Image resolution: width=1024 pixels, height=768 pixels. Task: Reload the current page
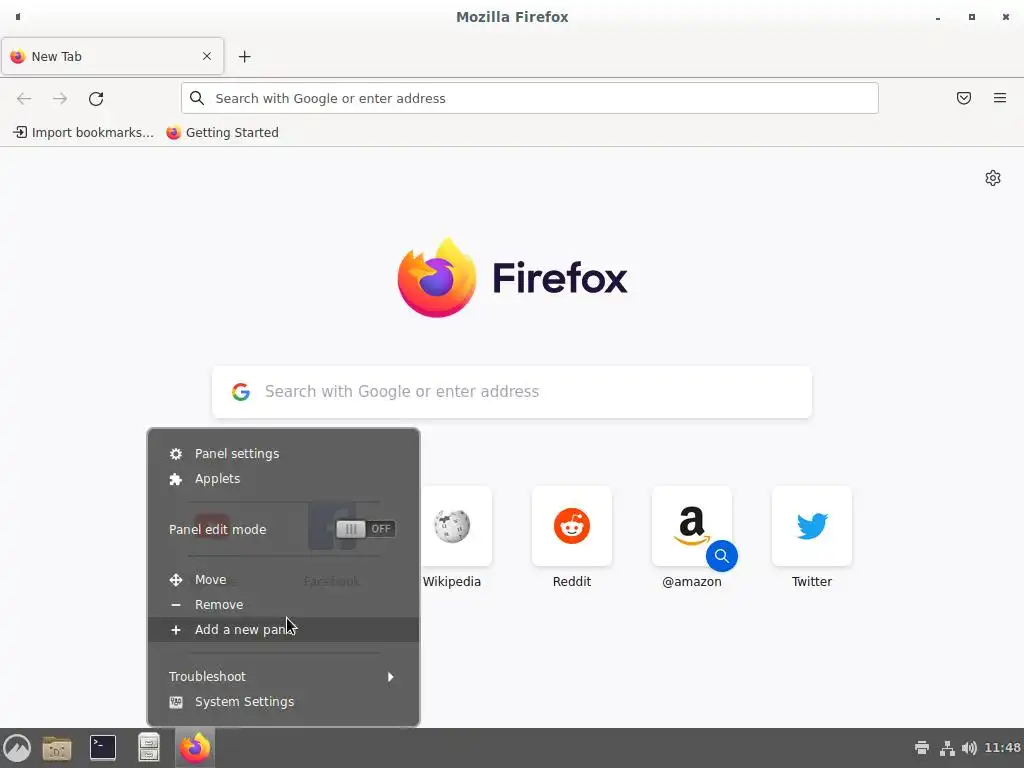point(96,99)
